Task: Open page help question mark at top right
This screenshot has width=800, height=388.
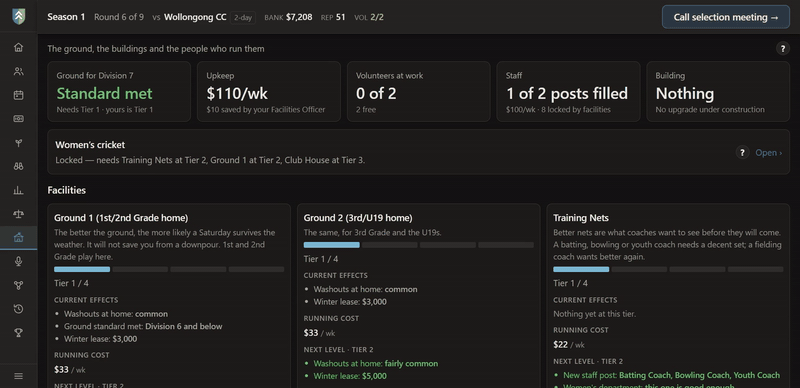Action: (x=783, y=48)
